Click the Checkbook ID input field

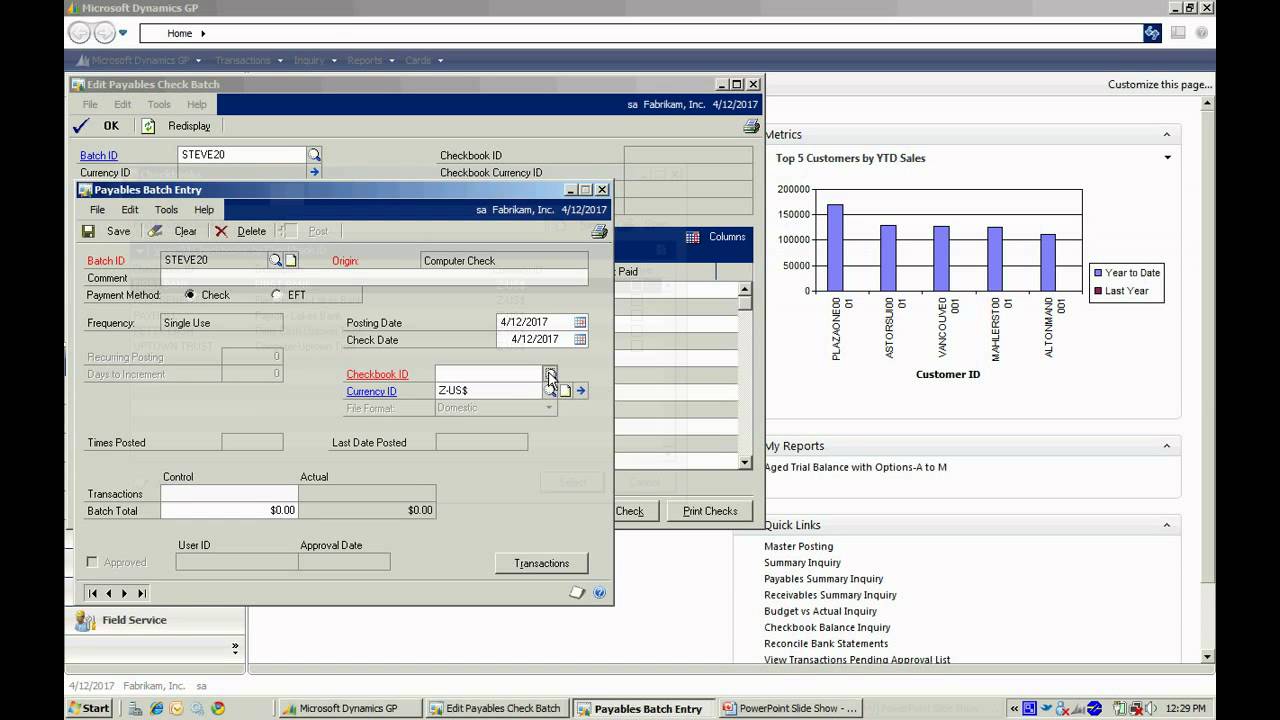click(x=488, y=374)
